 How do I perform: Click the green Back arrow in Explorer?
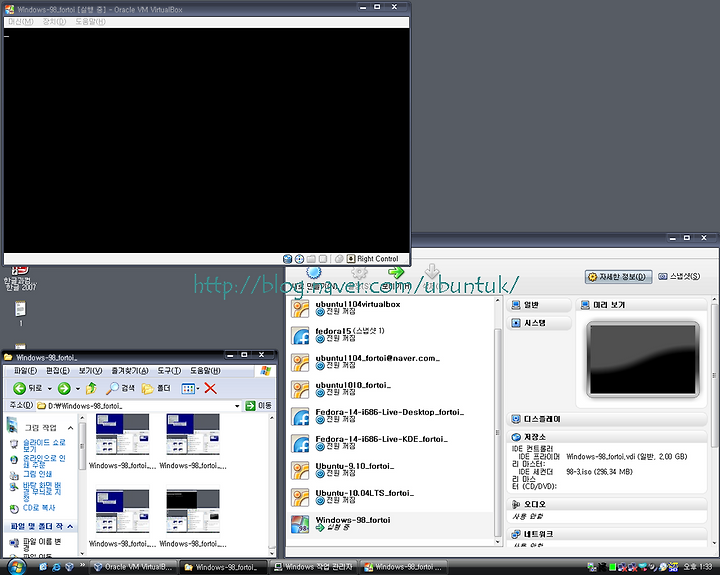tap(19, 389)
